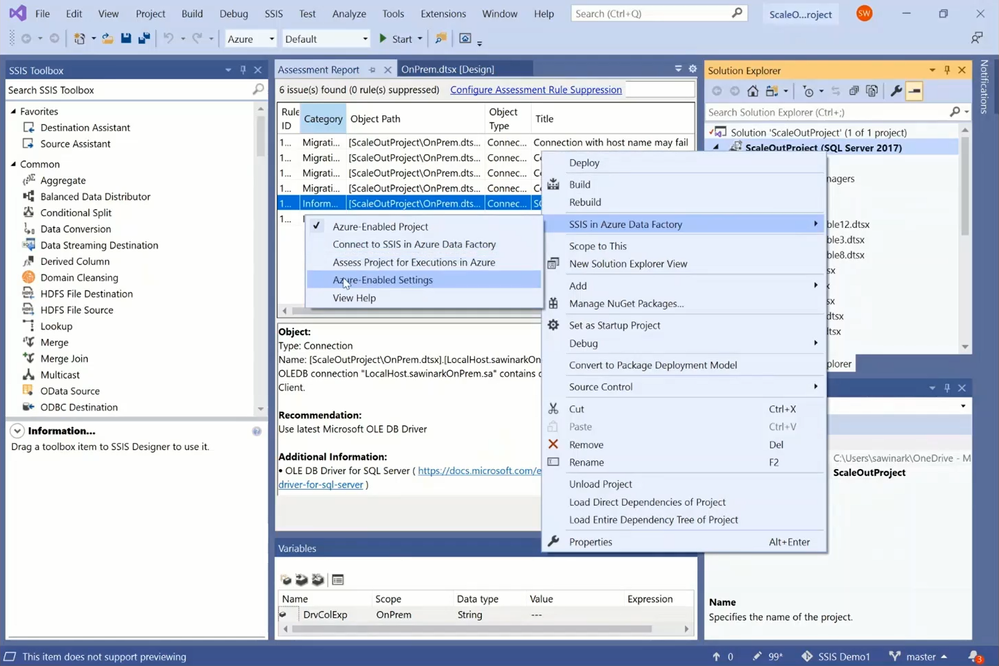Start debugging with the green Start arrow
Screen dimensions: 999x666
396,38
